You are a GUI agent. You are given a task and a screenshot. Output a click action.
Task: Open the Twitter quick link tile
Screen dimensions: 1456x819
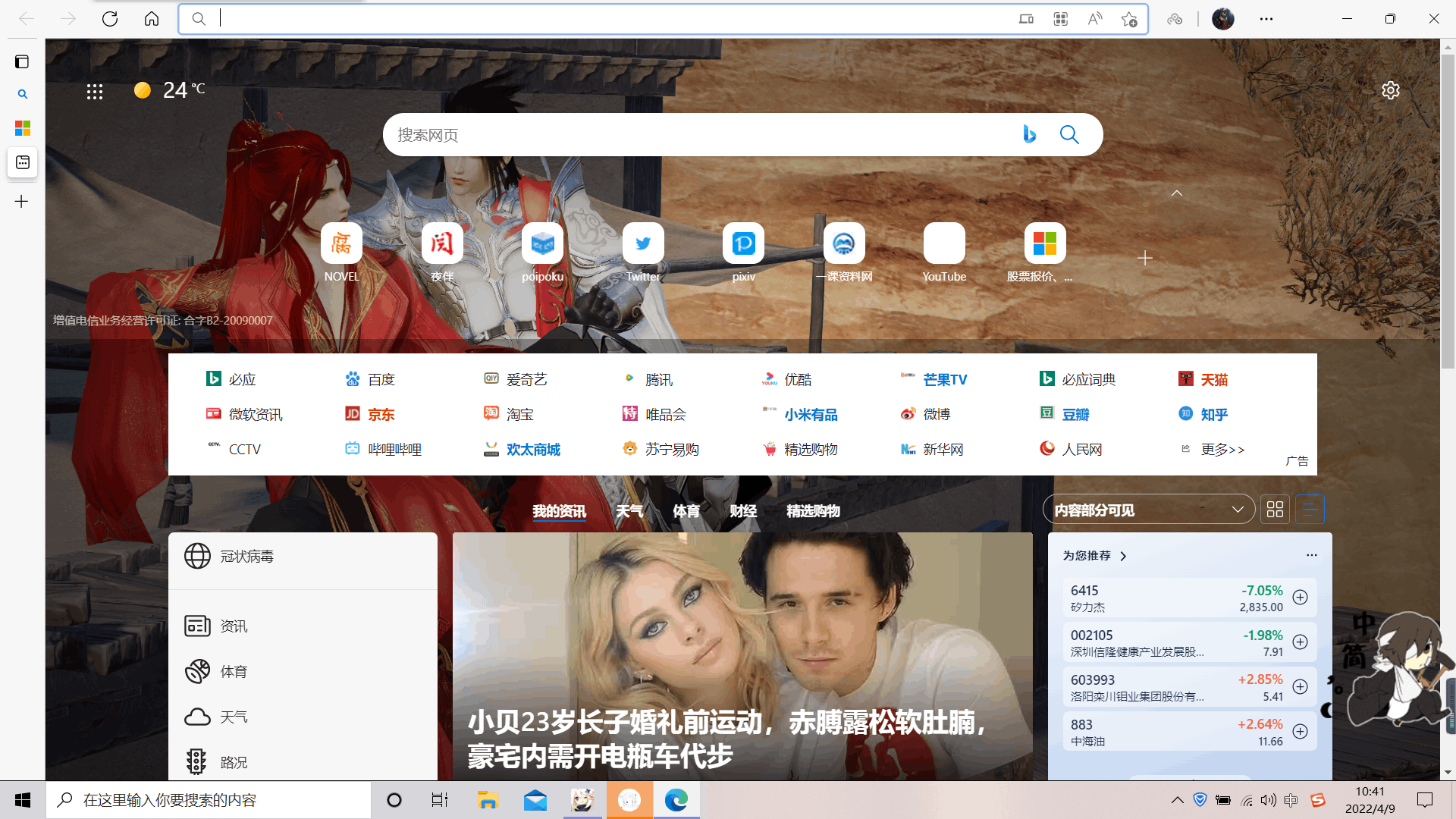pyautogui.click(x=643, y=244)
